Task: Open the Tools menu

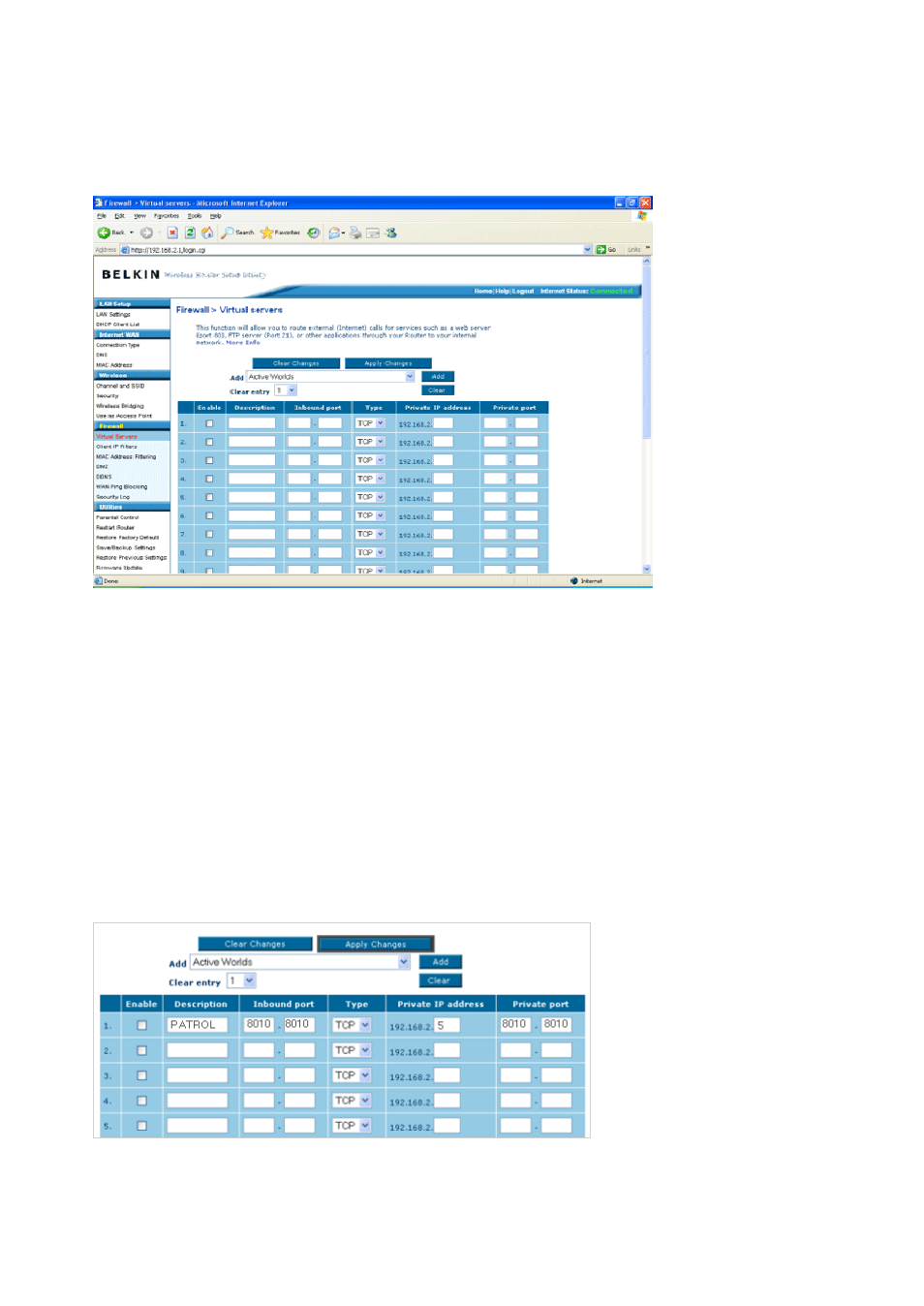Action: 195,216
